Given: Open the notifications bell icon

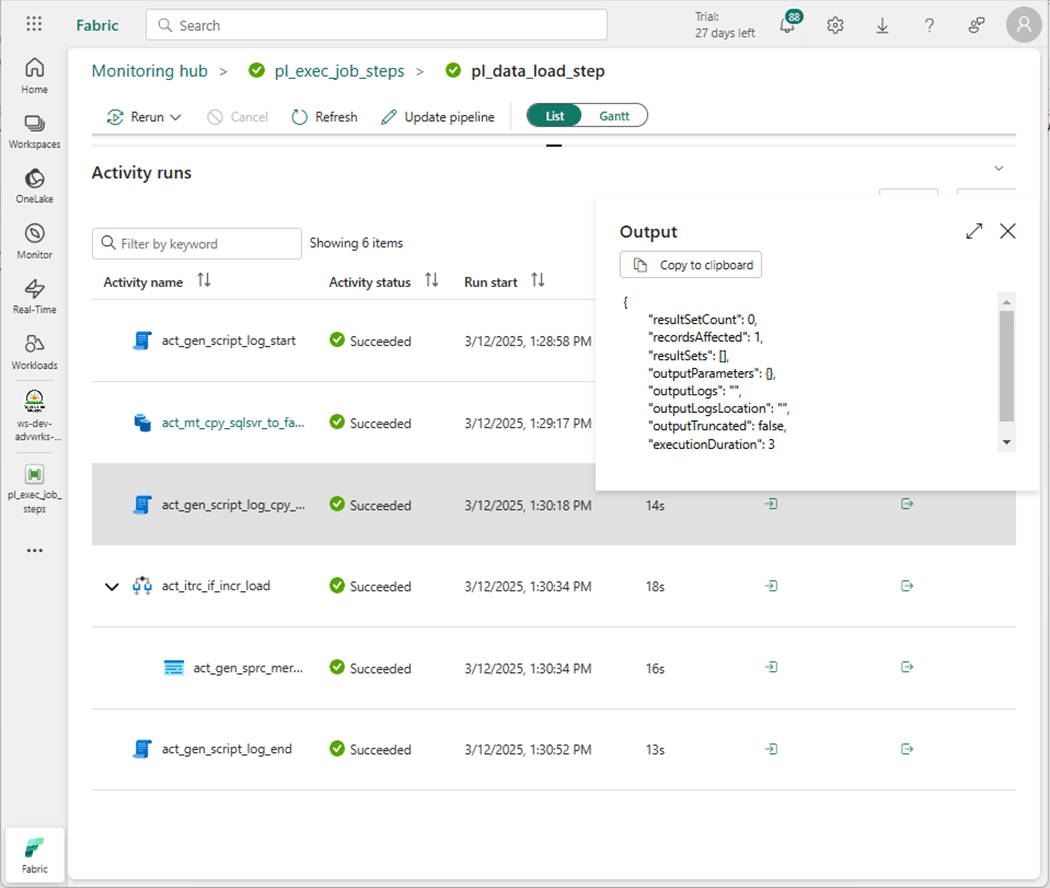Looking at the screenshot, I should (x=788, y=26).
